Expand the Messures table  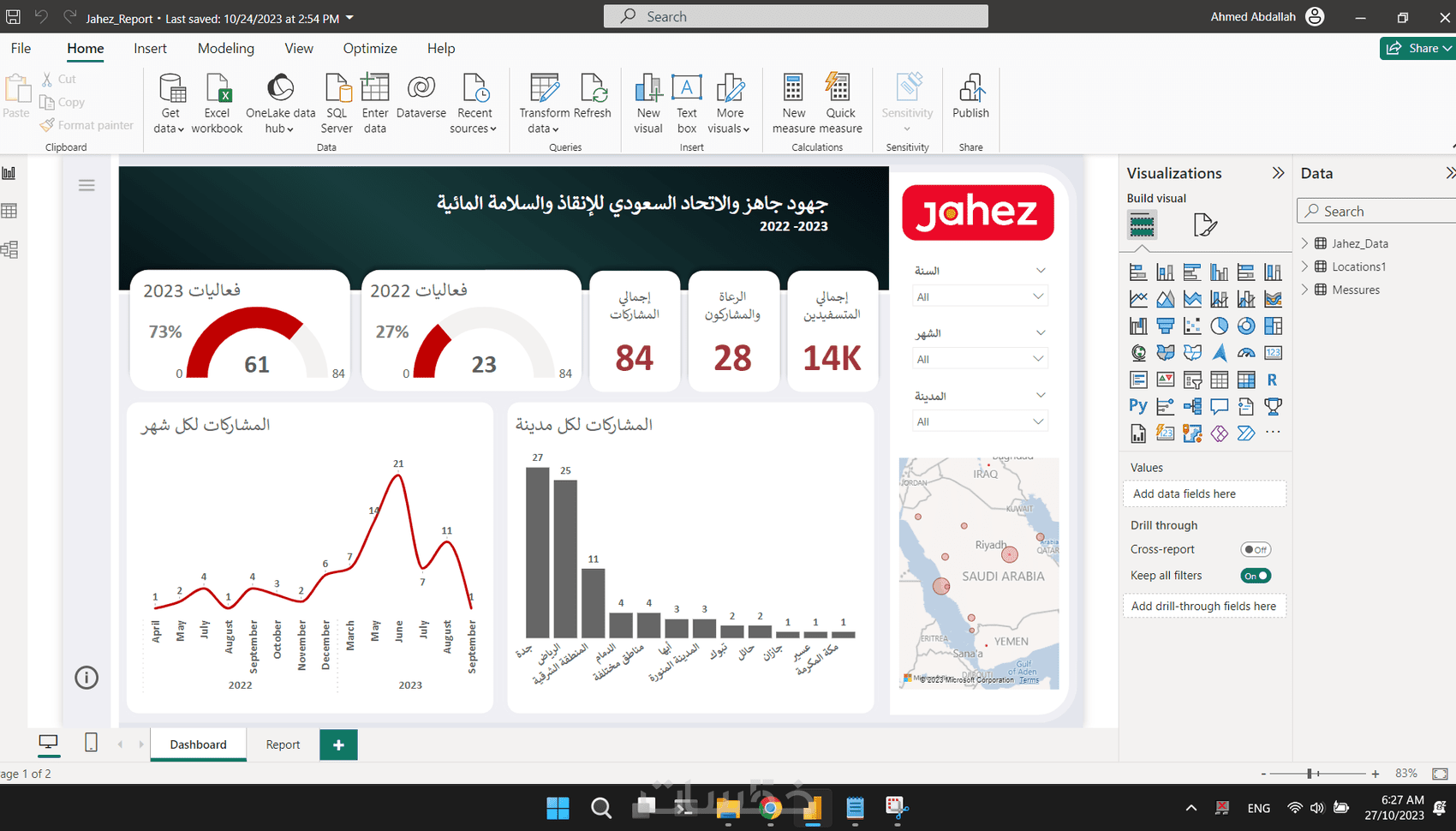[1304, 290]
